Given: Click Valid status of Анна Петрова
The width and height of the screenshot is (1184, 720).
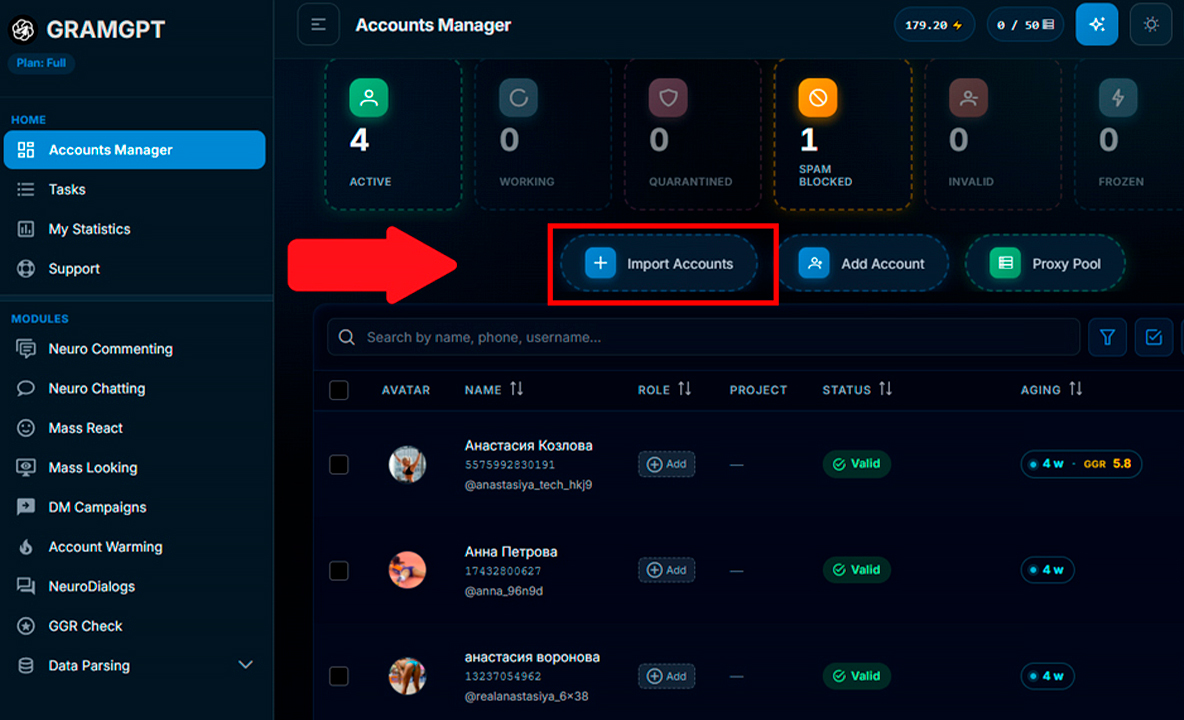Looking at the screenshot, I should 856,570.
